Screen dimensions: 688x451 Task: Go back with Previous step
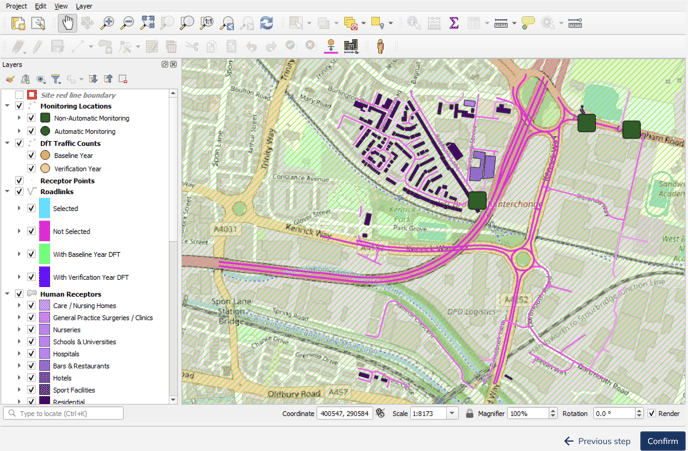point(597,441)
